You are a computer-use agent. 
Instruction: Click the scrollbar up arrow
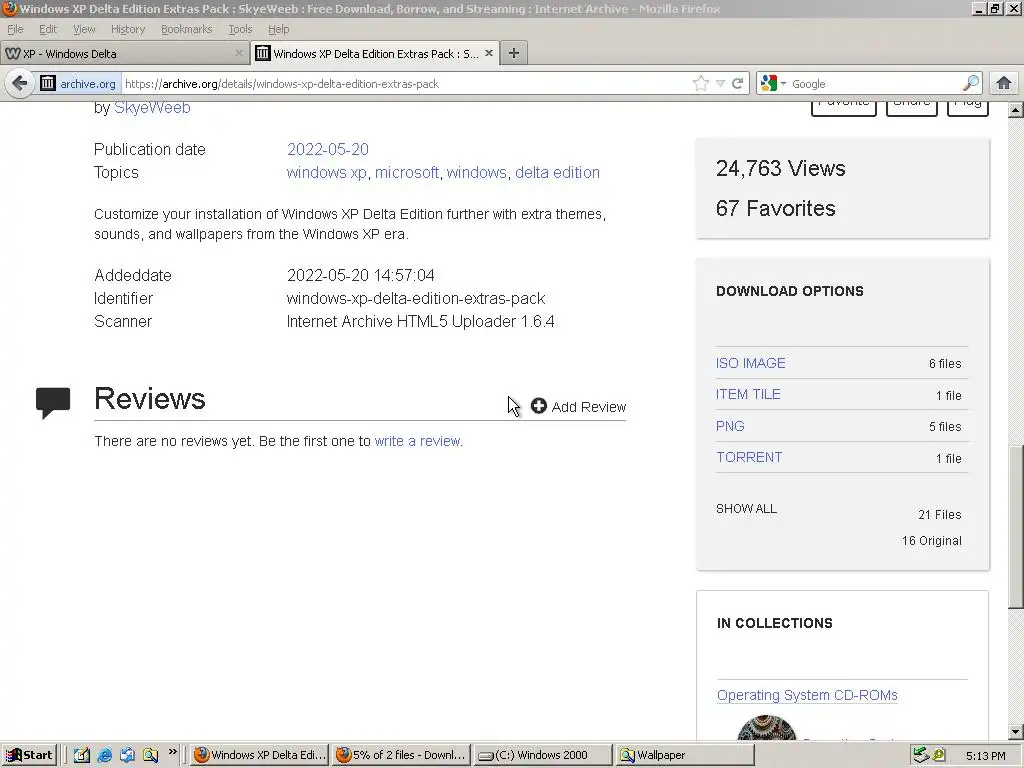tap(1016, 110)
